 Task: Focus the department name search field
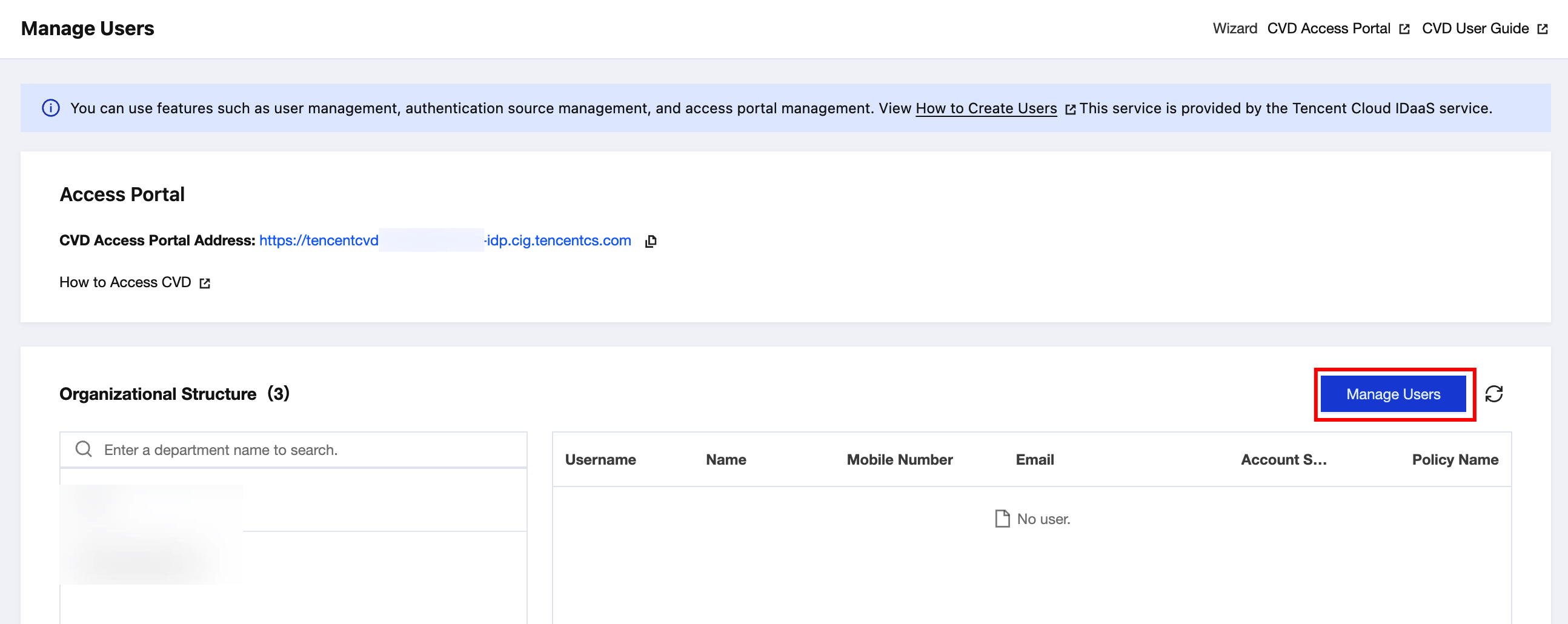pyautogui.click(x=304, y=450)
